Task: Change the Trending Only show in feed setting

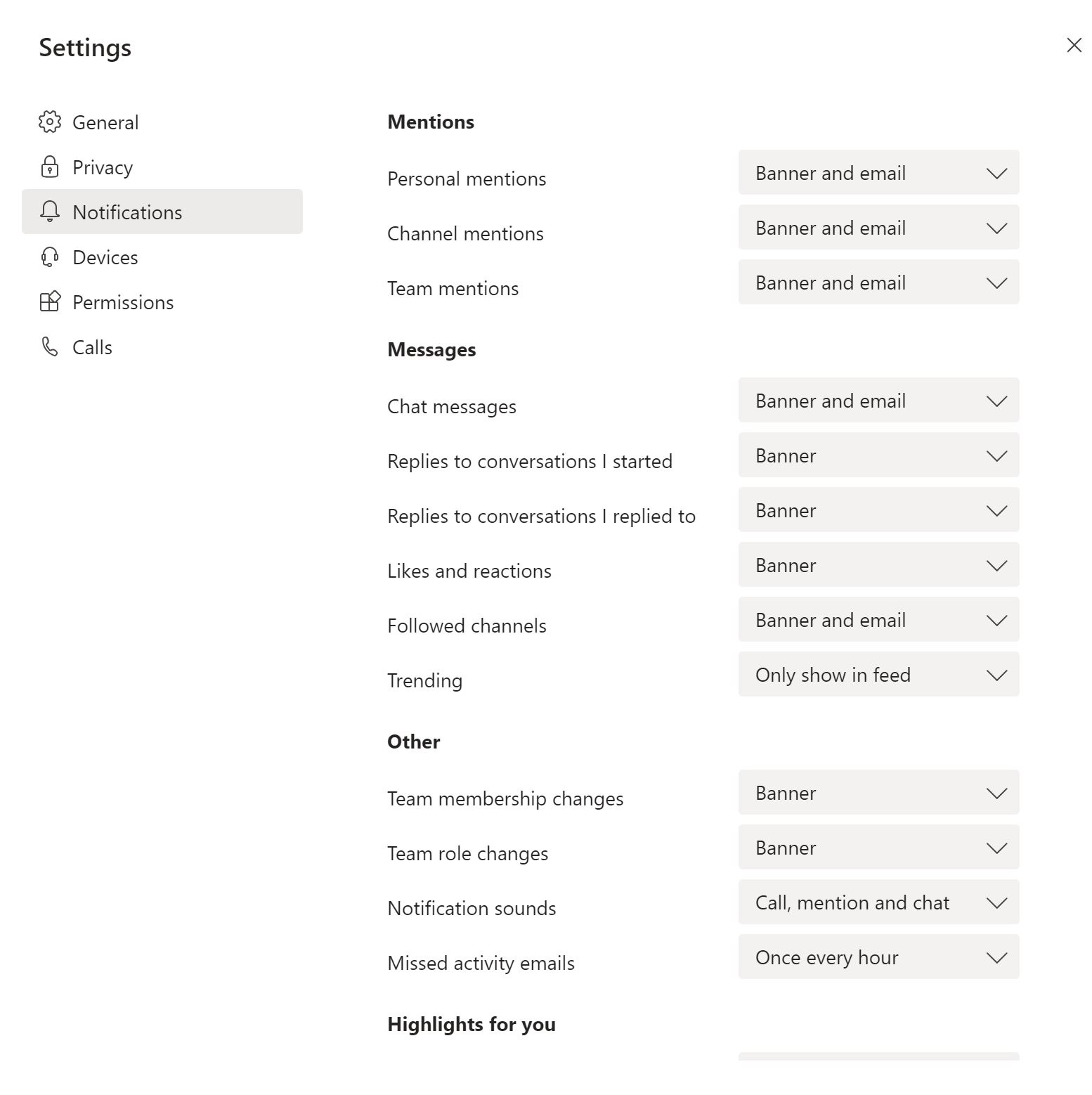Action: click(878, 674)
